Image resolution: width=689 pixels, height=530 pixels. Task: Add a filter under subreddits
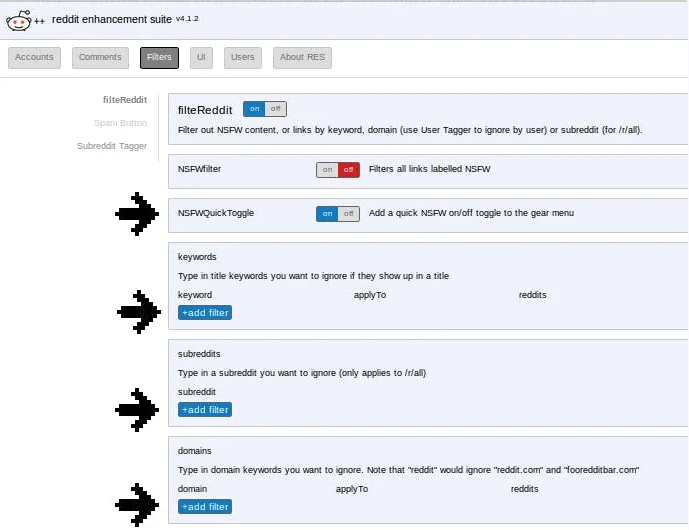[205, 410]
